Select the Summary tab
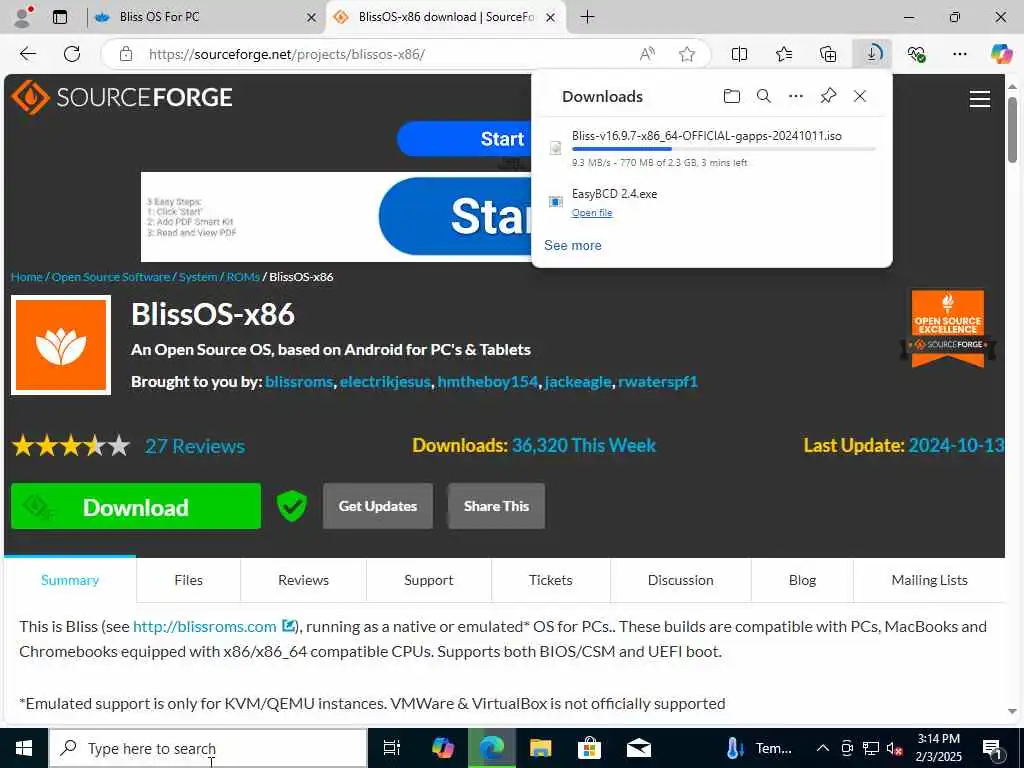This screenshot has height=768, width=1024. 70,580
